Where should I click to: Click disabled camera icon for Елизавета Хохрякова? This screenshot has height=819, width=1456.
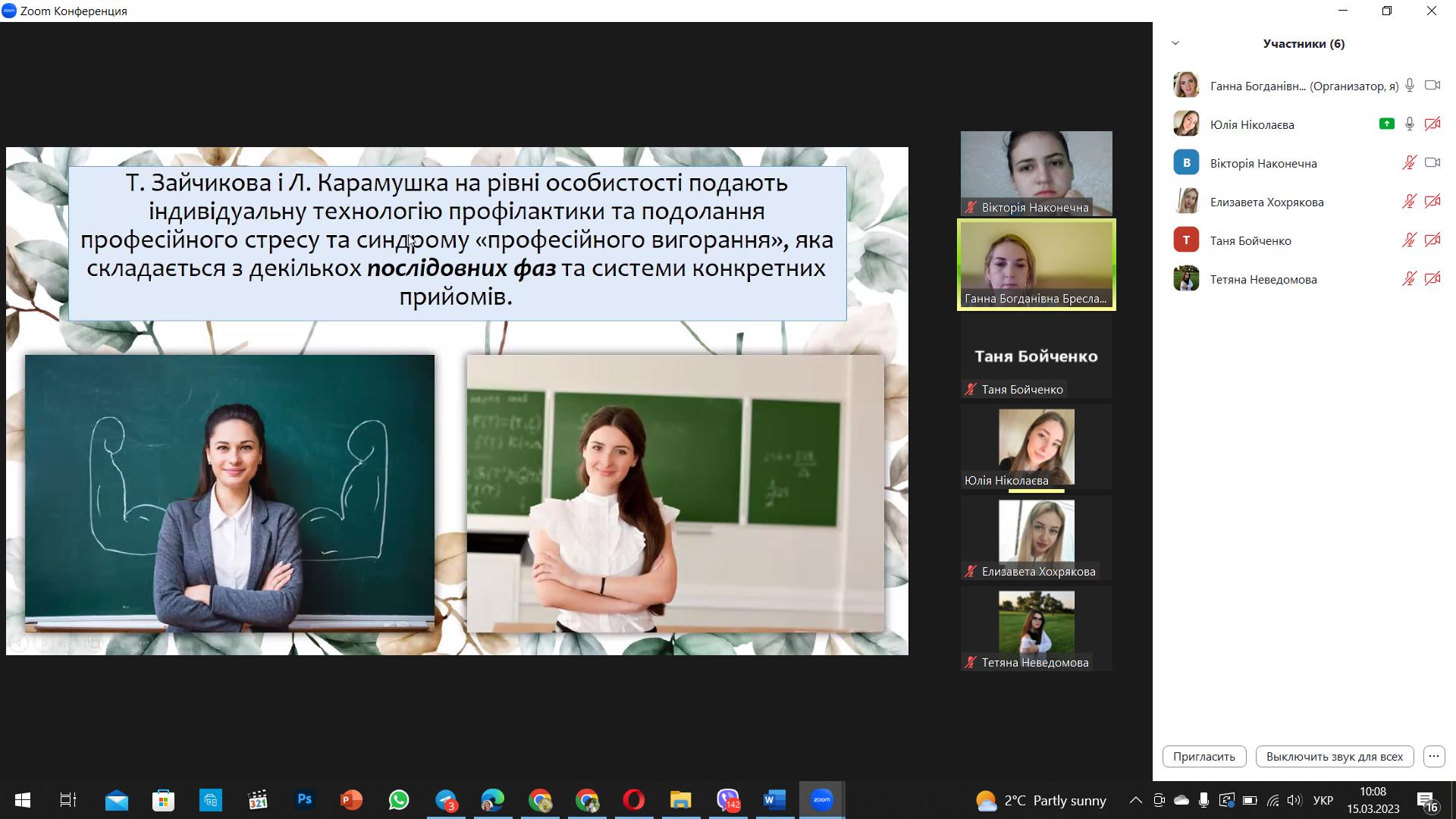click(1432, 202)
